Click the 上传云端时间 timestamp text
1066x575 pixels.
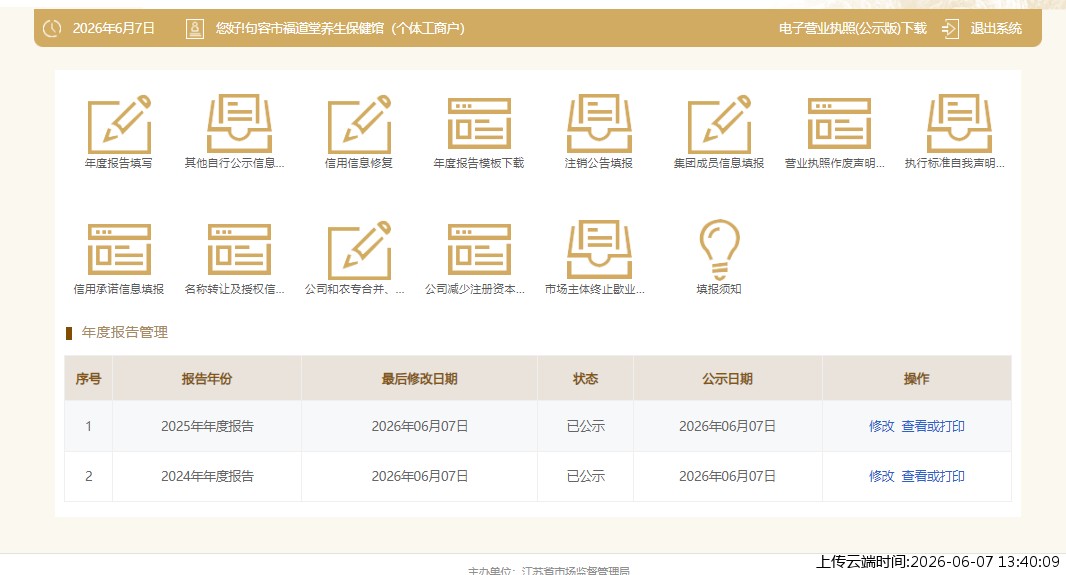click(938, 561)
